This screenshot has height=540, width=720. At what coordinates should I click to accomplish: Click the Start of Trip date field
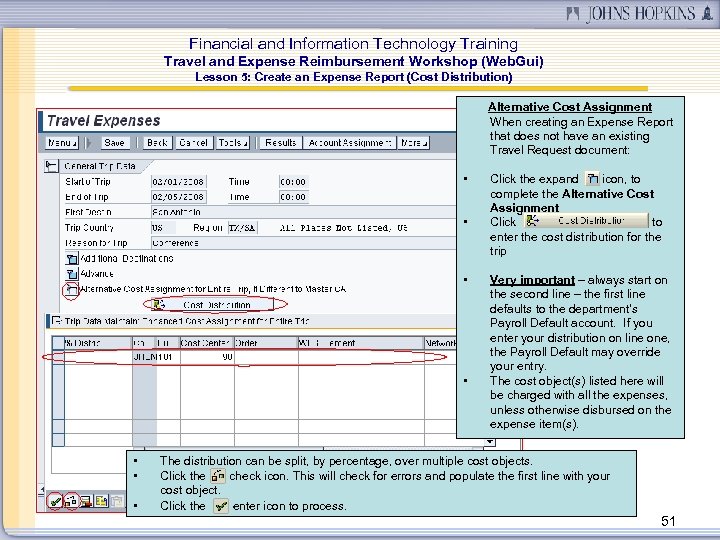[x=178, y=182]
